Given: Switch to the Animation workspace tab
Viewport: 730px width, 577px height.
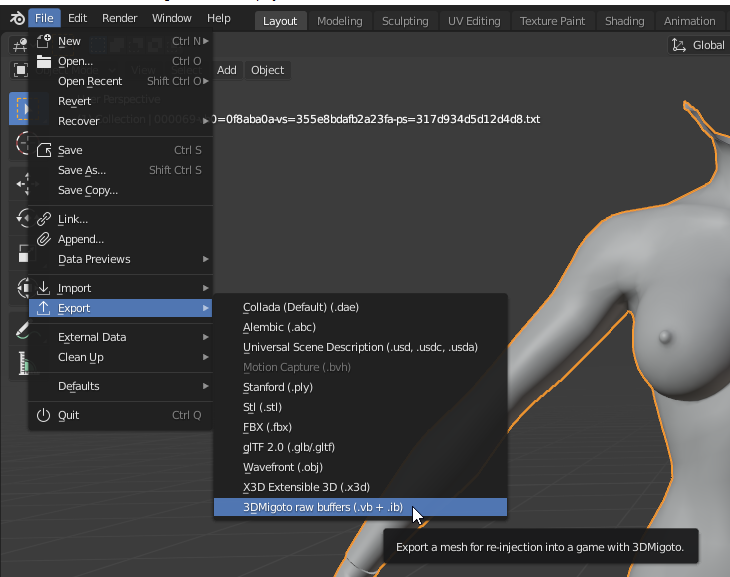Looking at the screenshot, I should pyautogui.click(x=689, y=21).
